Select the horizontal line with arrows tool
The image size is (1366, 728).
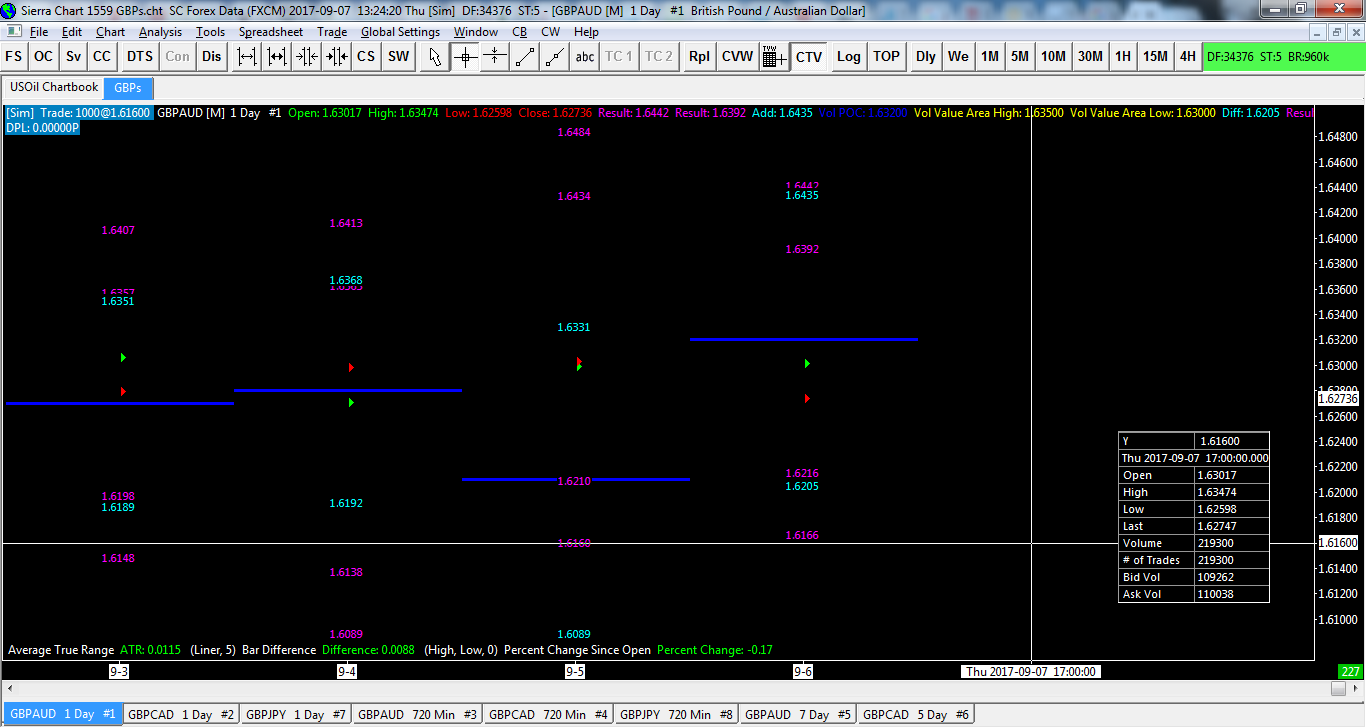click(x=495, y=56)
